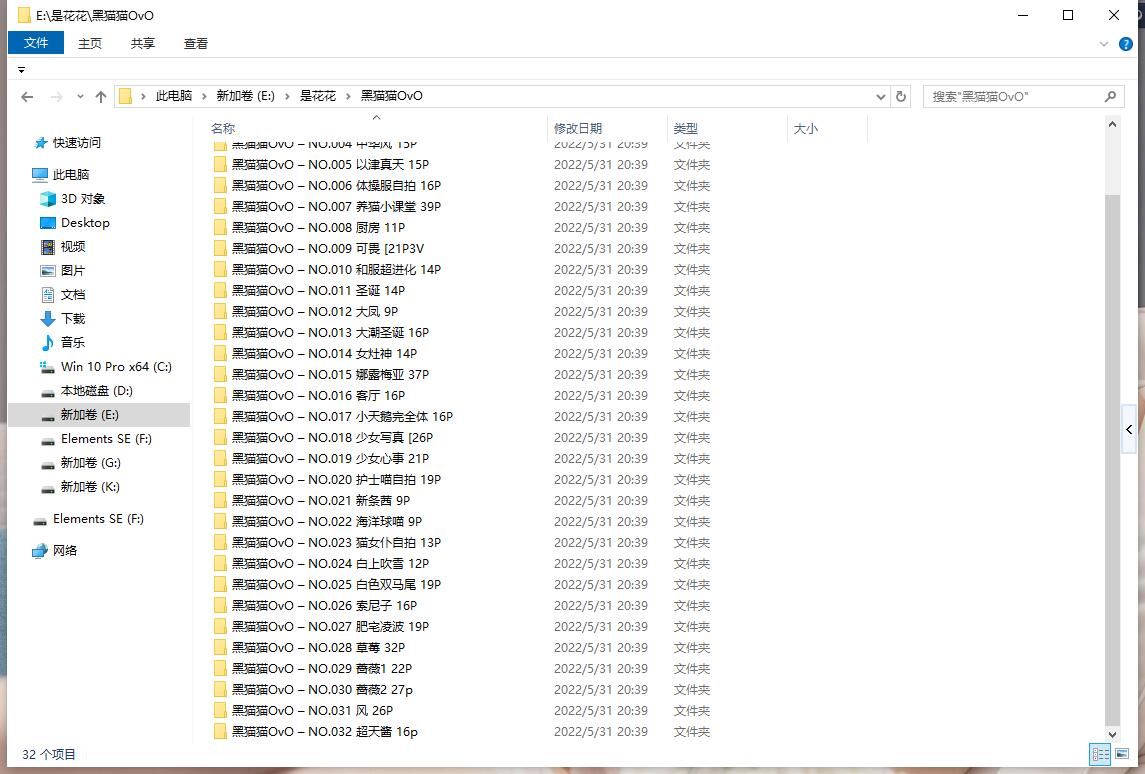Open the quick access toolbar customize dropdown
Viewport: 1145px width, 774px height.
coord(21,70)
